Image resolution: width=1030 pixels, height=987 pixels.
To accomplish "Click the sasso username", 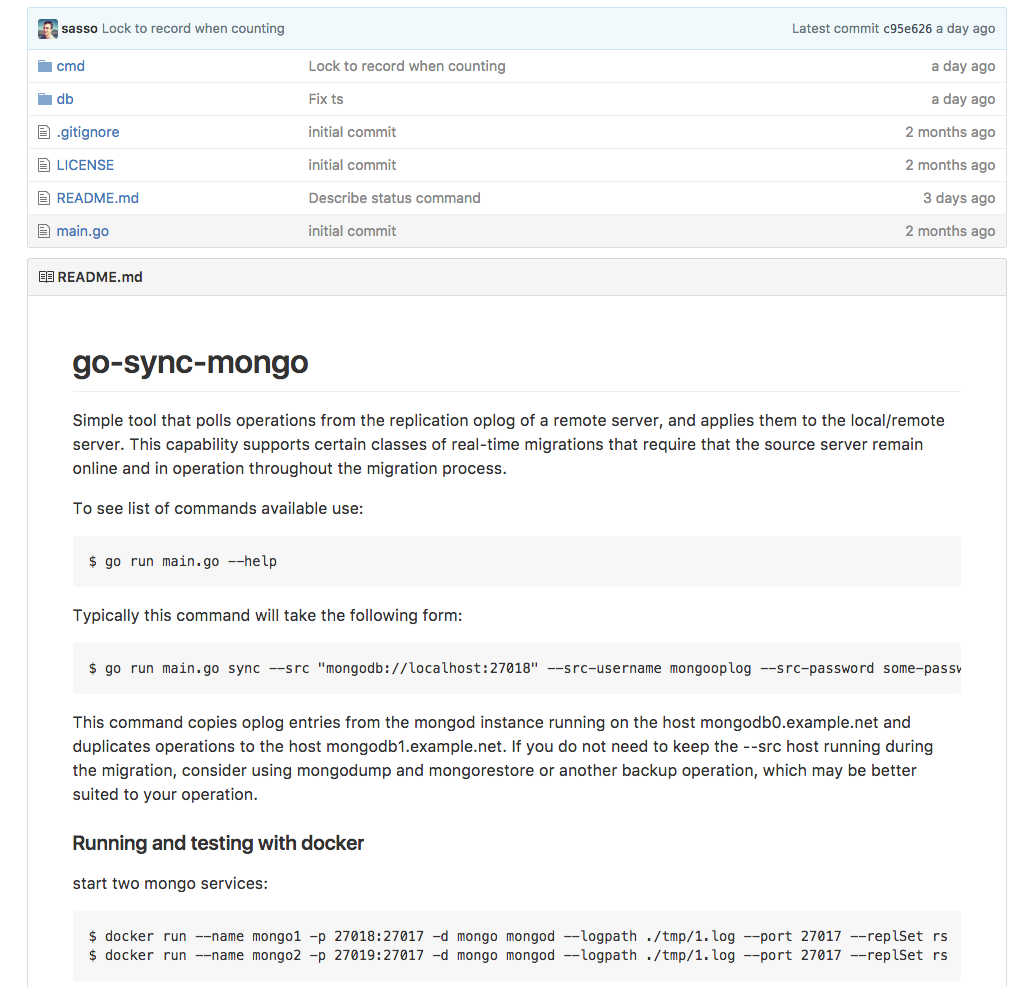I will click(x=82, y=28).
